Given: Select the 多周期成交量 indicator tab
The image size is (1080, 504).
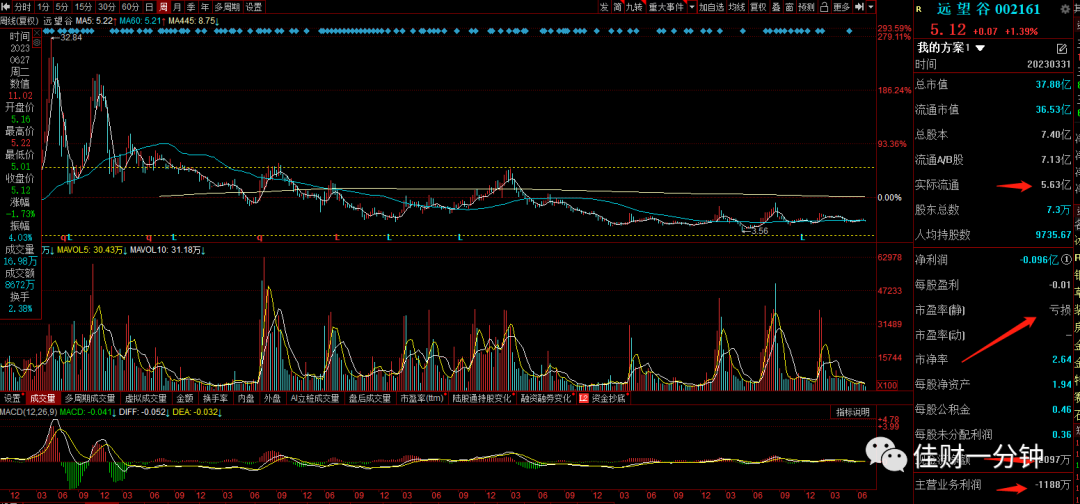Looking at the screenshot, I should tap(90, 398).
